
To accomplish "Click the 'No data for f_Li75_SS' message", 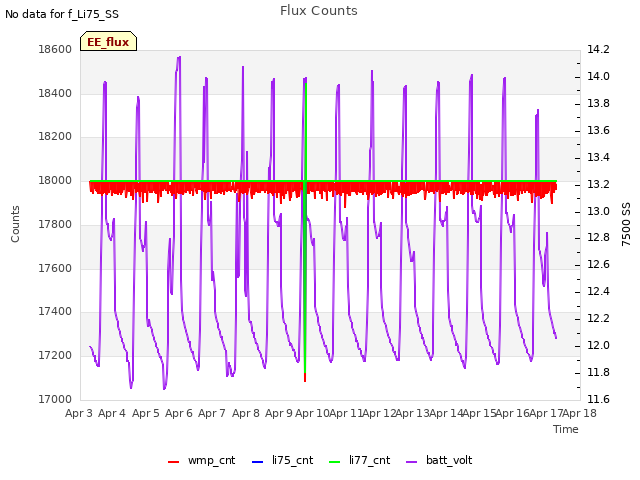I will pos(62,14).
